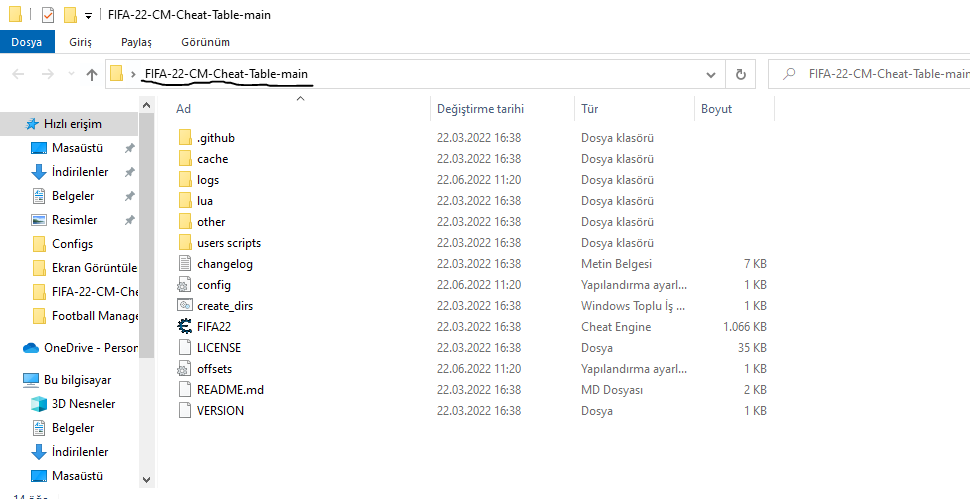Click the MD Dosyası type text
970x499 pixels.
[x=612, y=390]
